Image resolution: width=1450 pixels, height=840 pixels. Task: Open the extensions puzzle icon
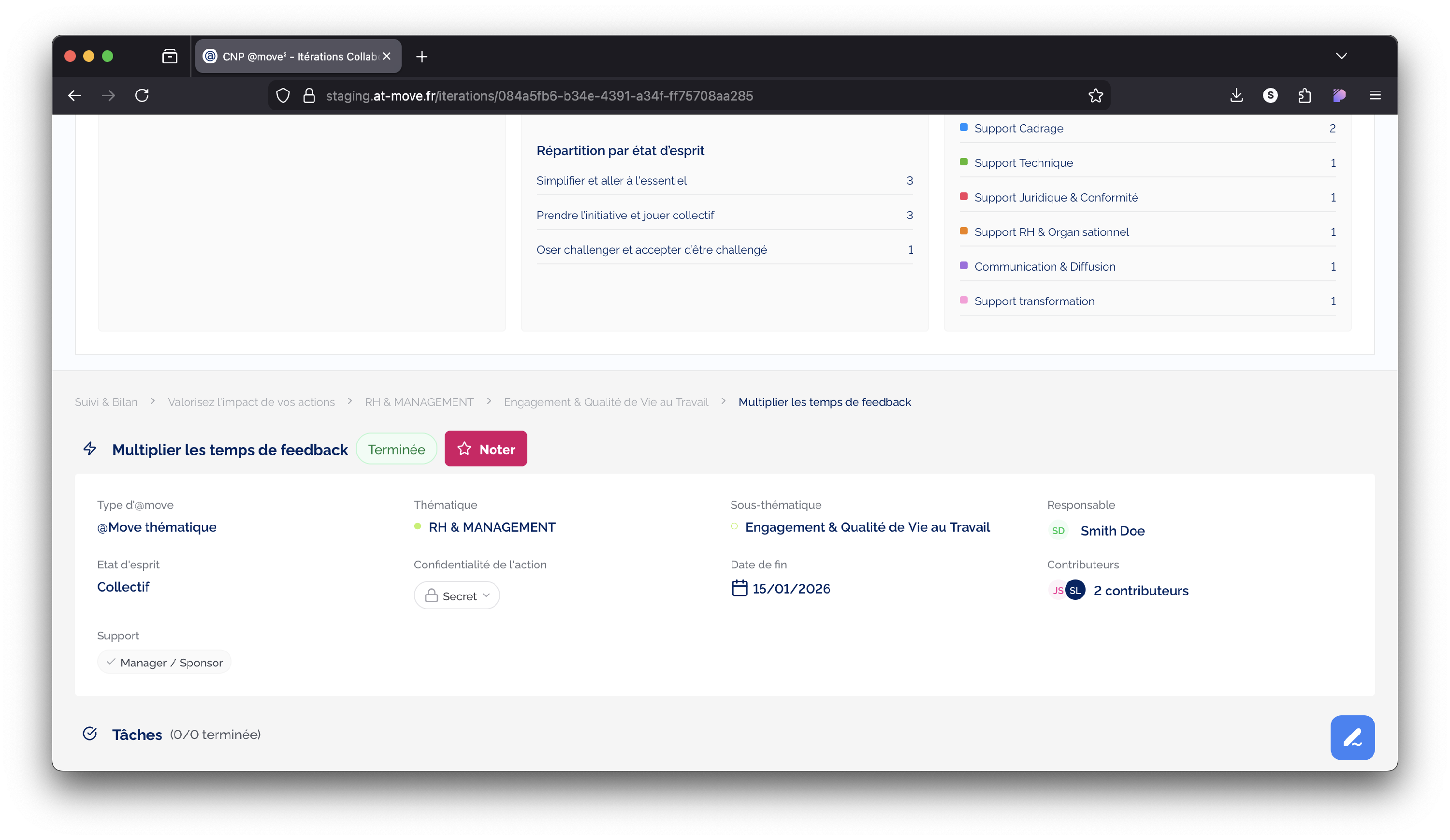(x=1305, y=96)
